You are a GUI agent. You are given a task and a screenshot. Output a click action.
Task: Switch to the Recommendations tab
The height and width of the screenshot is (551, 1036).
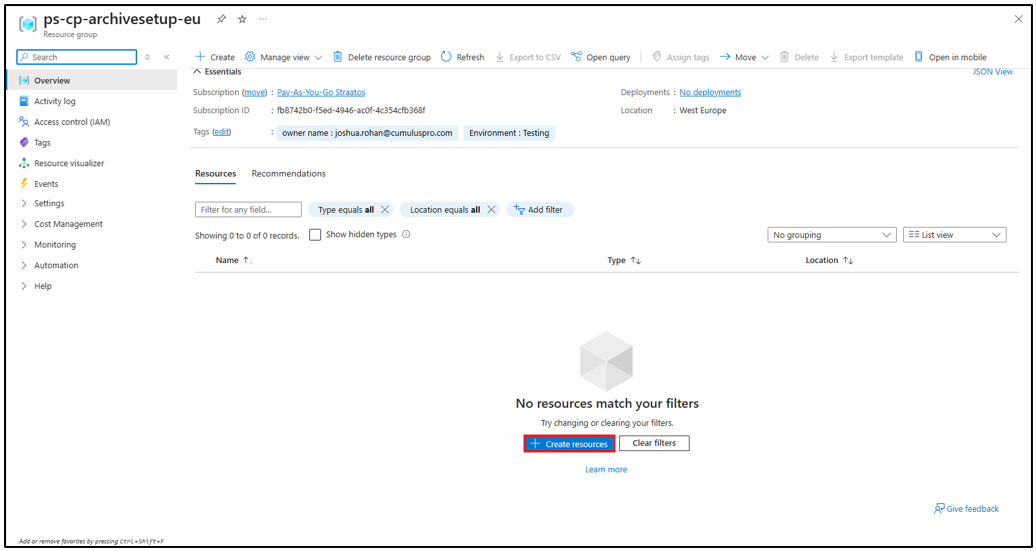(288, 174)
